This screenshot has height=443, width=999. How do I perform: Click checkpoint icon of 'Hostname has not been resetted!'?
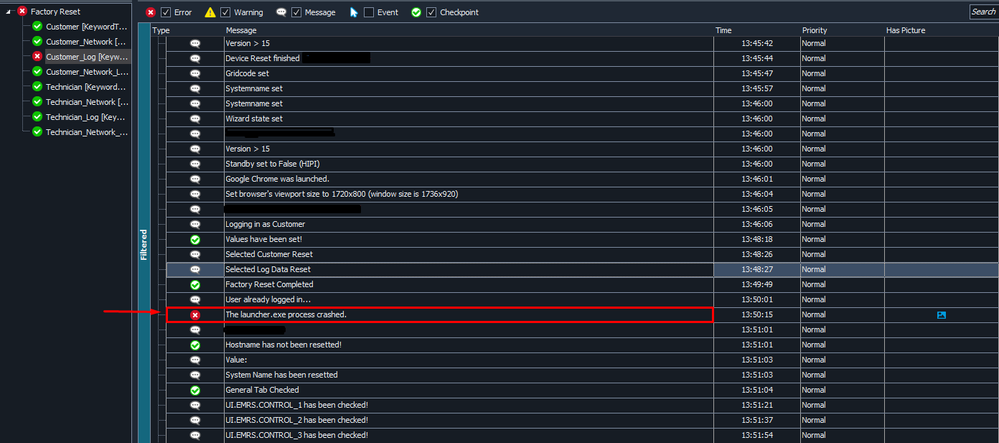pyautogui.click(x=196, y=345)
